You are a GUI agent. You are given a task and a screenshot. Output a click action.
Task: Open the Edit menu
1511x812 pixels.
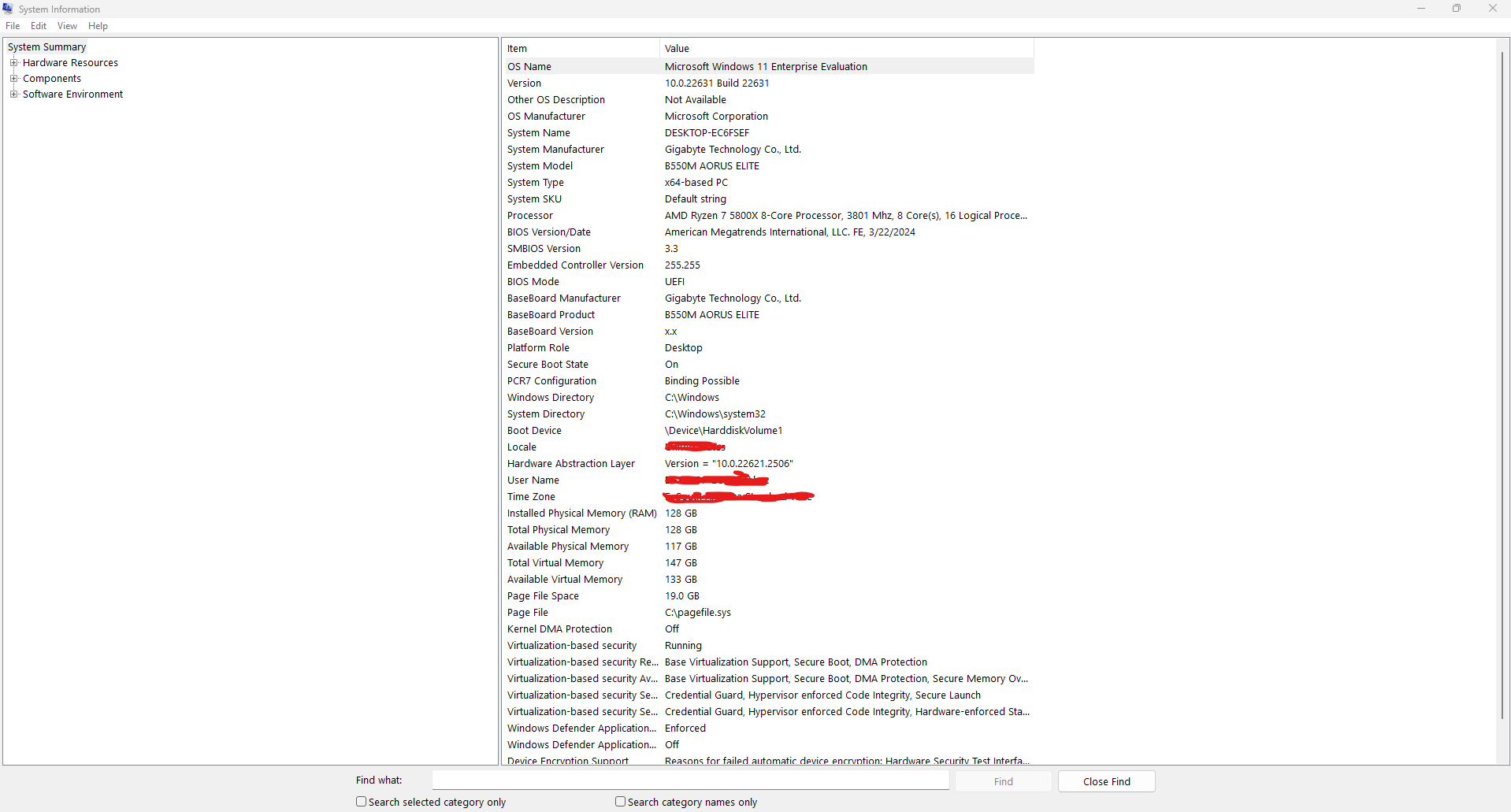pos(38,25)
